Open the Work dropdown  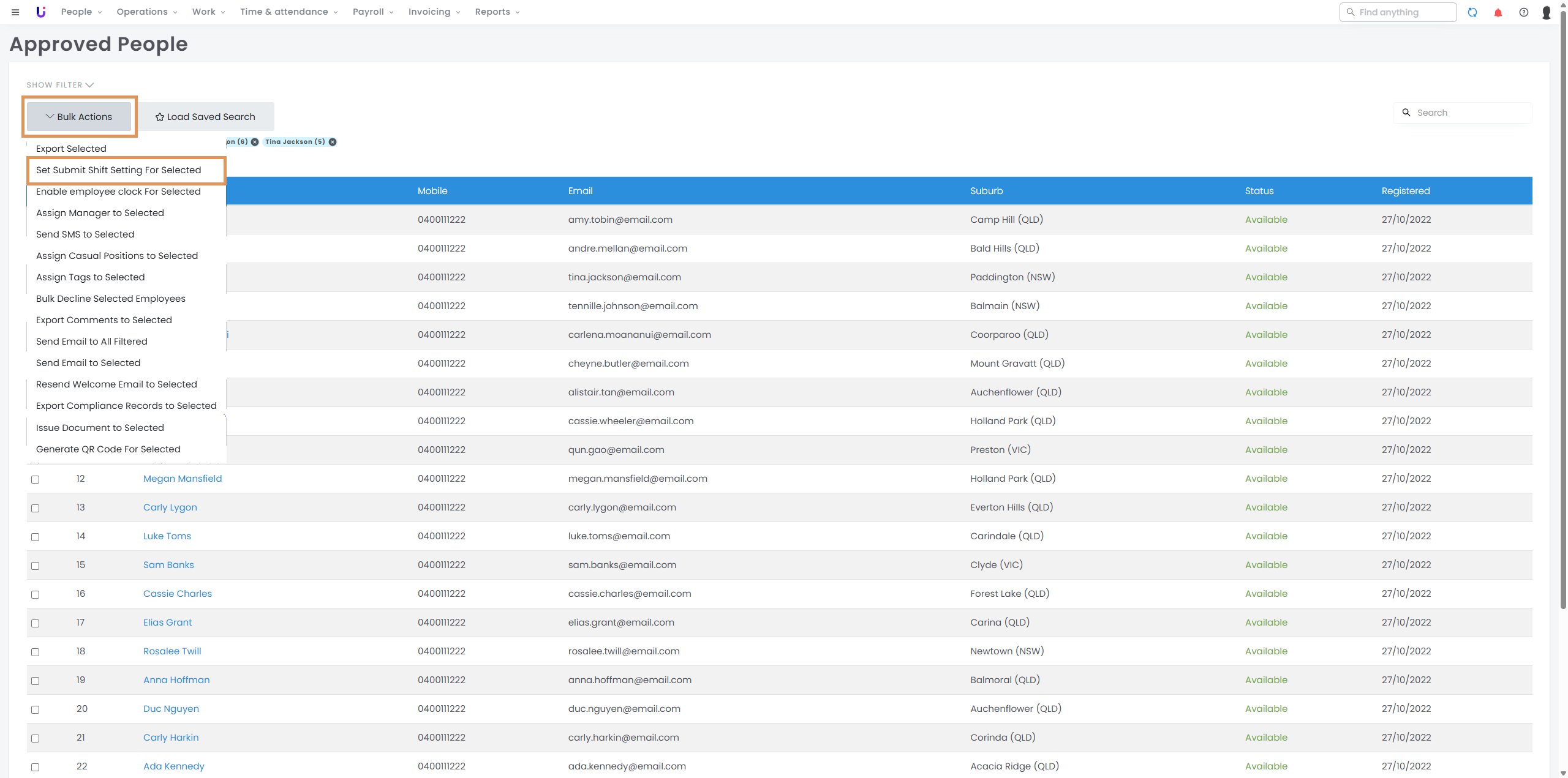tap(208, 12)
